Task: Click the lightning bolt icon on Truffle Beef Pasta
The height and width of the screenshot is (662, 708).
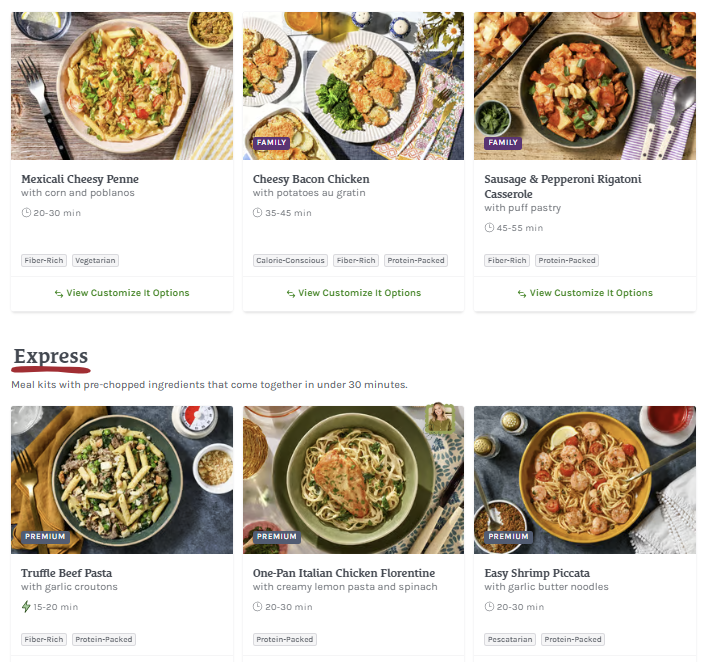Action: point(26,606)
